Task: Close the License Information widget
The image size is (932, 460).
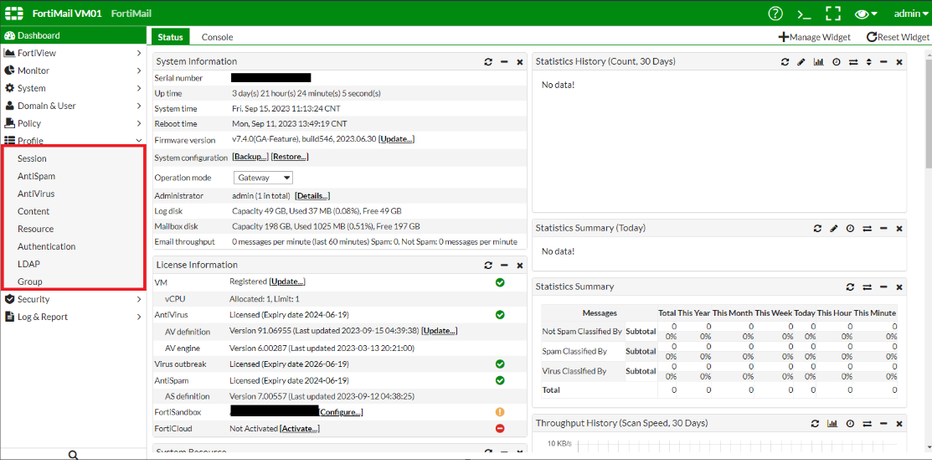Action: 519,265
